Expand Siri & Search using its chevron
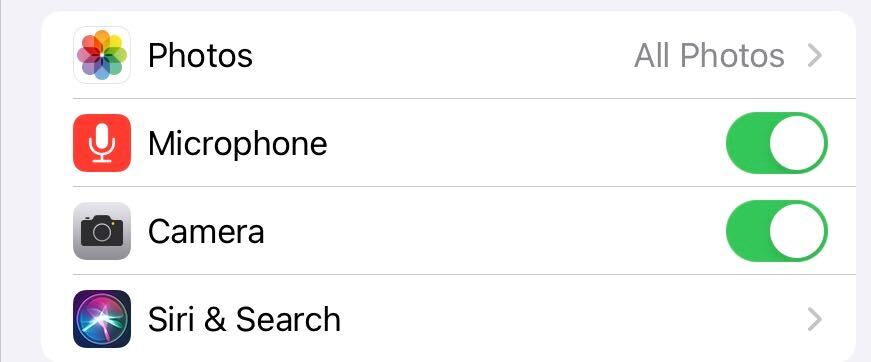 pyautogui.click(x=814, y=320)
